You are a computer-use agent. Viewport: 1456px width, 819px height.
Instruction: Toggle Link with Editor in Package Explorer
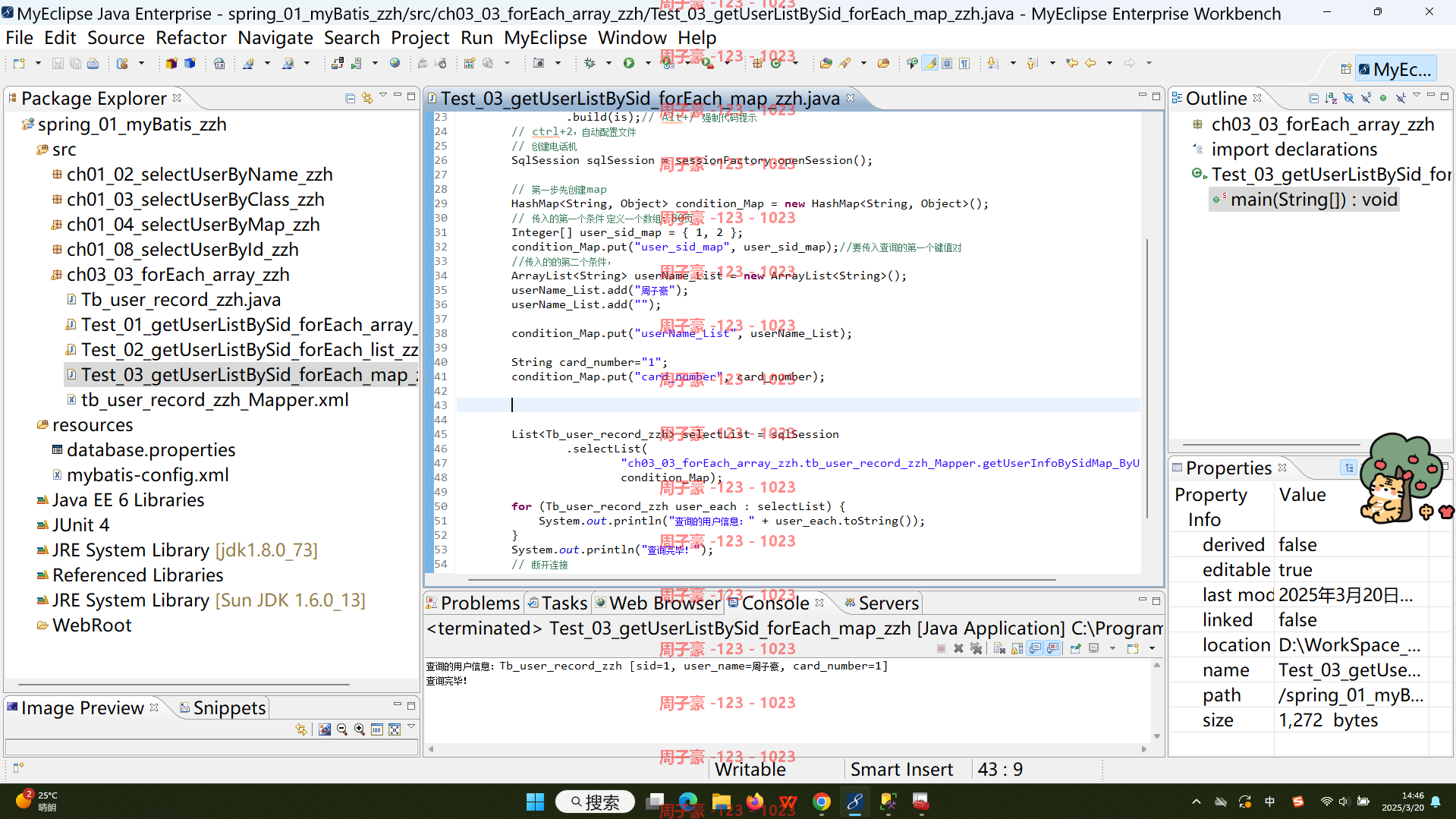coord(367,98)
